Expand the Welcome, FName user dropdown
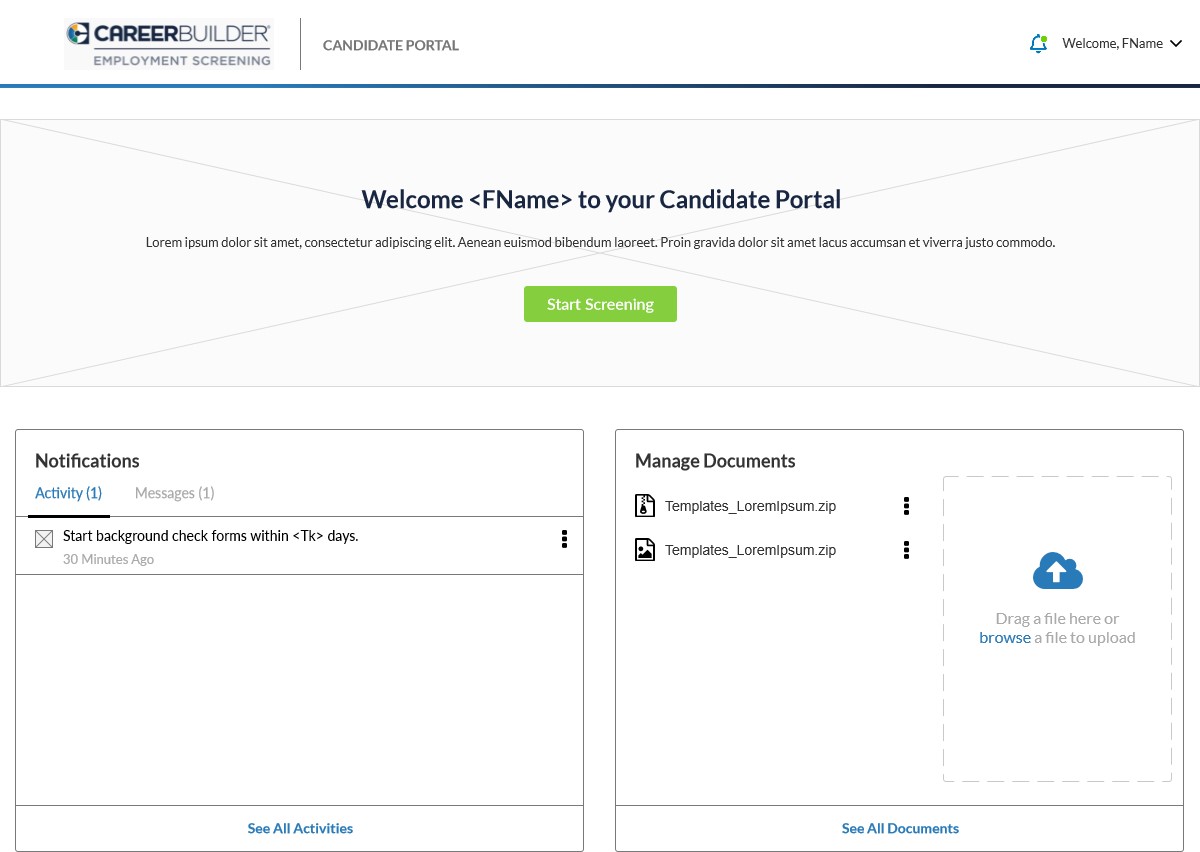Screen dimensions: 1200x852 (1121, 44)
